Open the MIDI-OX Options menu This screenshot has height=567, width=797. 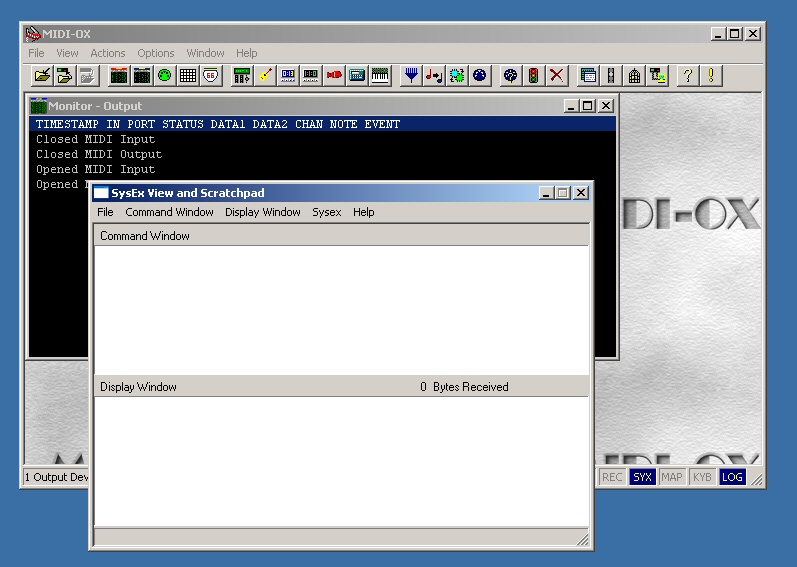[x=156, y=53]
